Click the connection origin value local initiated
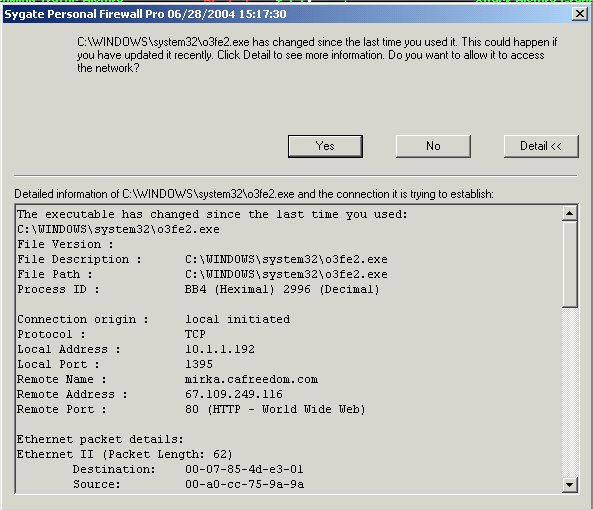 238,319
